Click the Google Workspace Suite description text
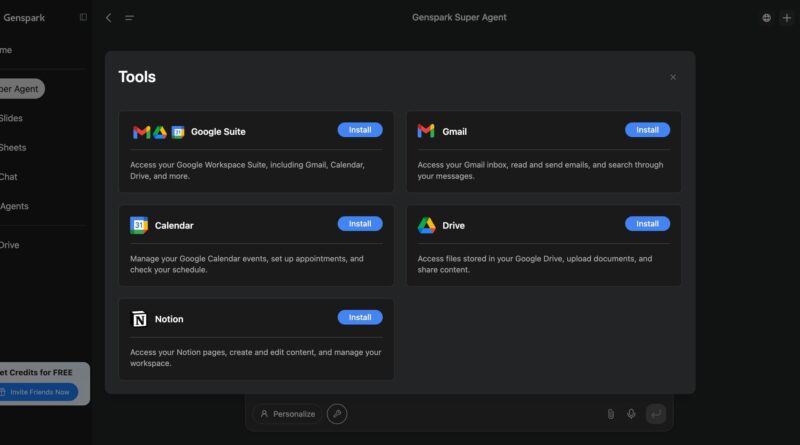This screenshot has width=800, height=445. tap(247, 170)
